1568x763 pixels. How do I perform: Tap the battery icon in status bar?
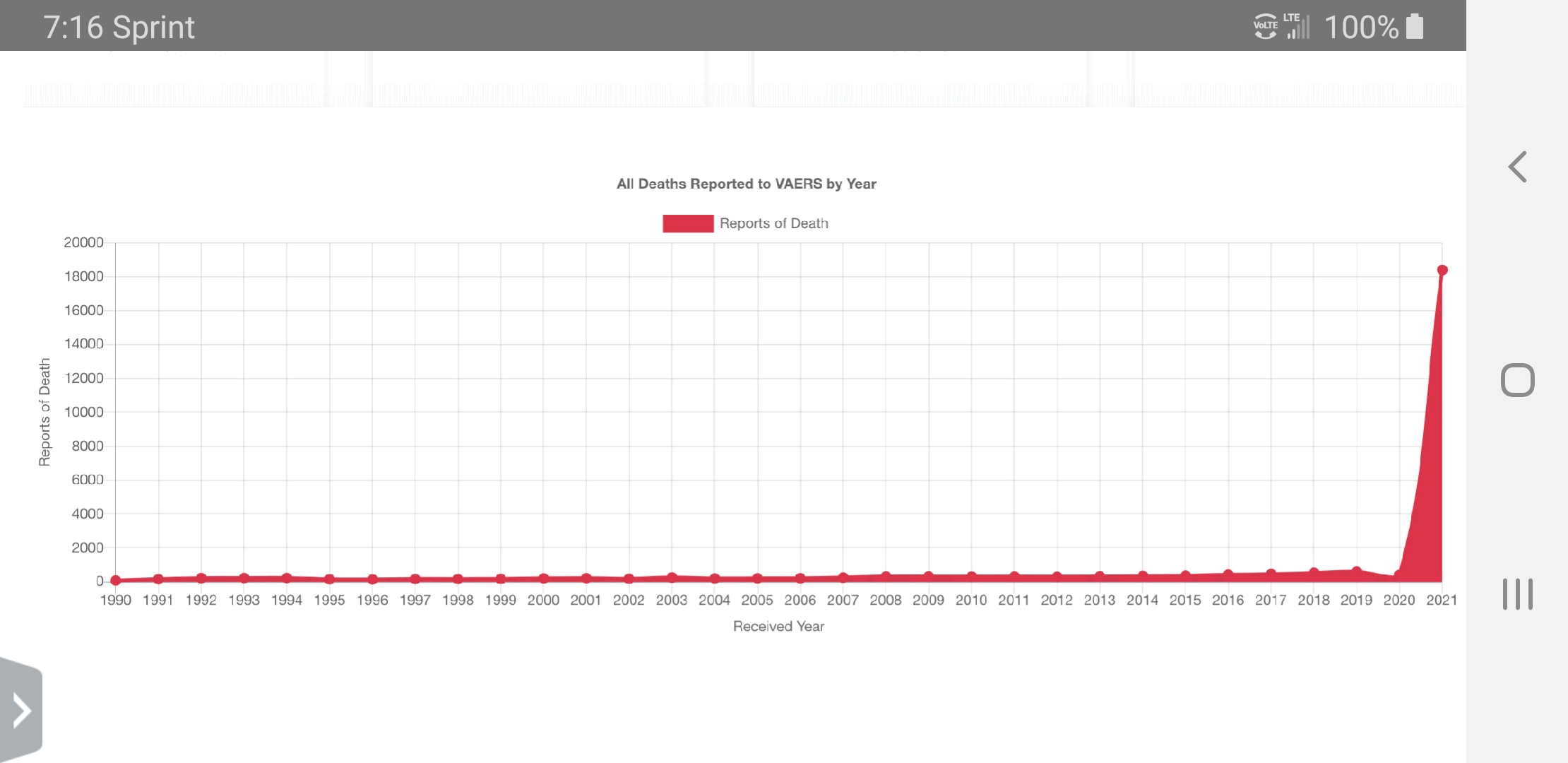point(1415,27)
